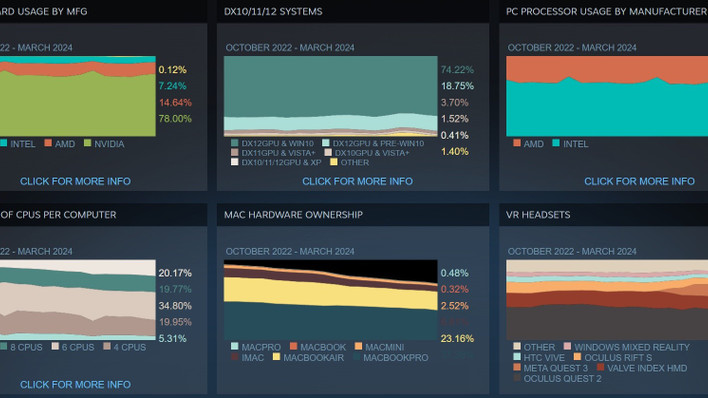Click the MACBOOKPRO legend label

tap(396, 357)
